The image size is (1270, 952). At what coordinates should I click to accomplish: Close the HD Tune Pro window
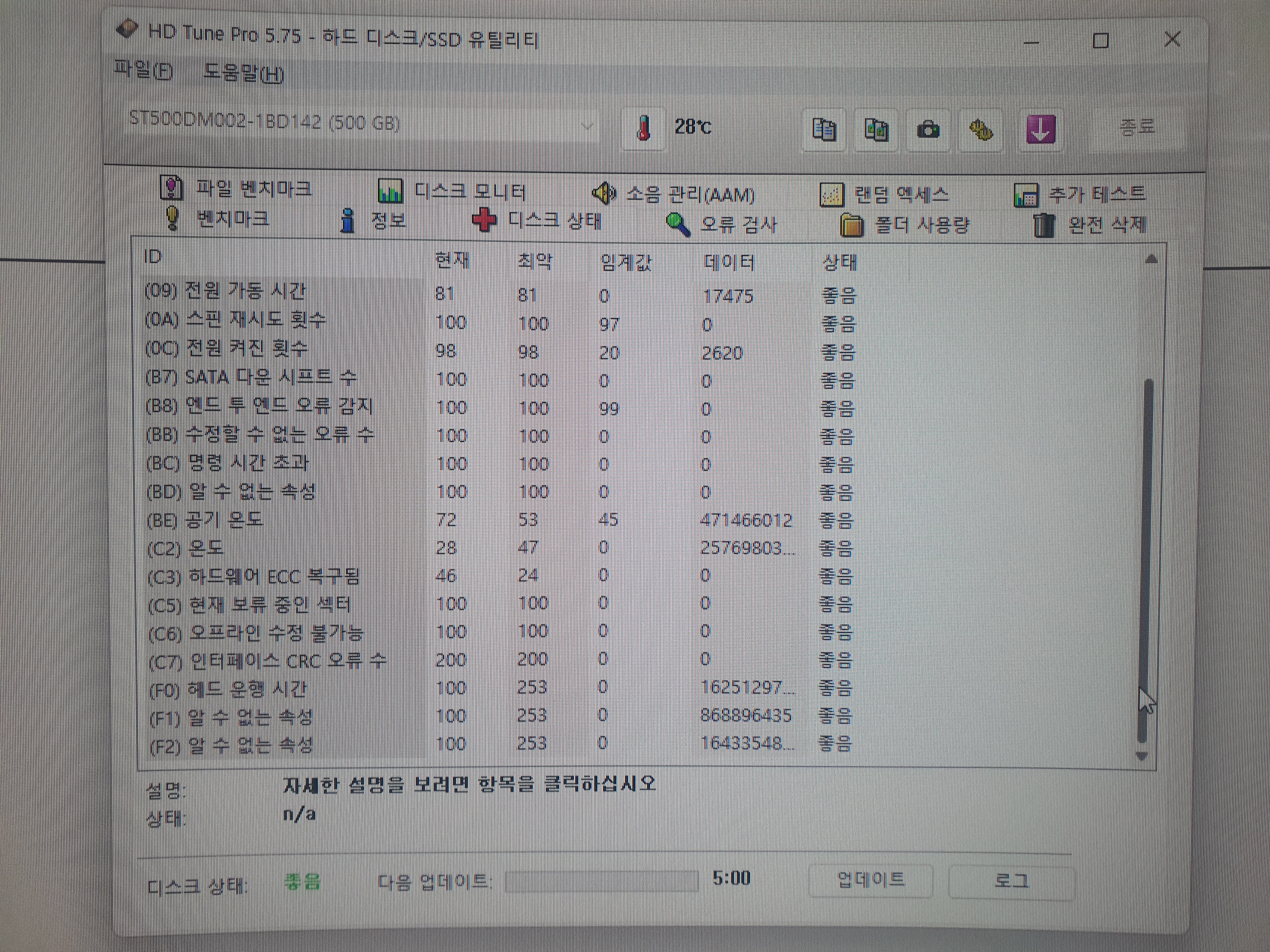click(1172, 39)
